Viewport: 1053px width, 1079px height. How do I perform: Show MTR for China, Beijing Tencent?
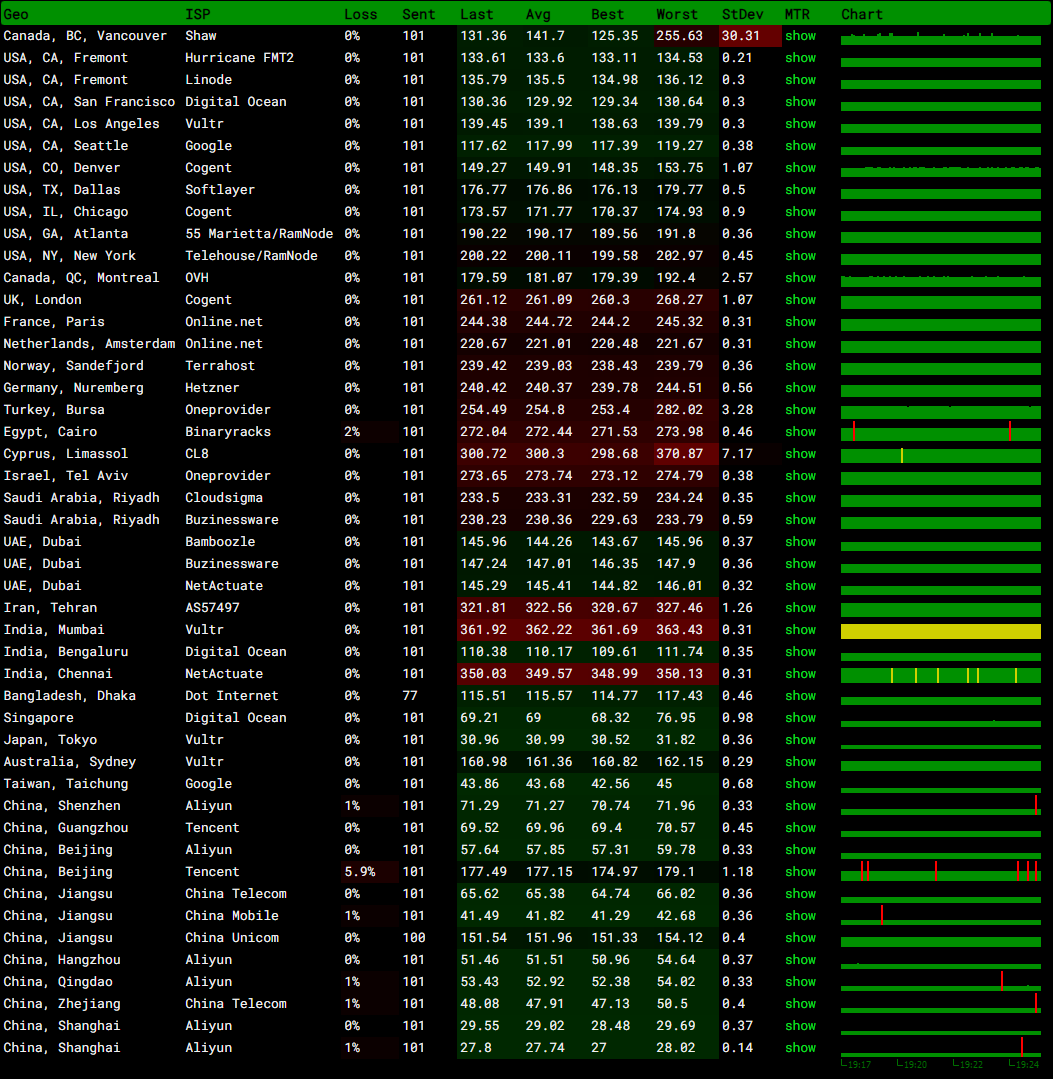[800, 872]
